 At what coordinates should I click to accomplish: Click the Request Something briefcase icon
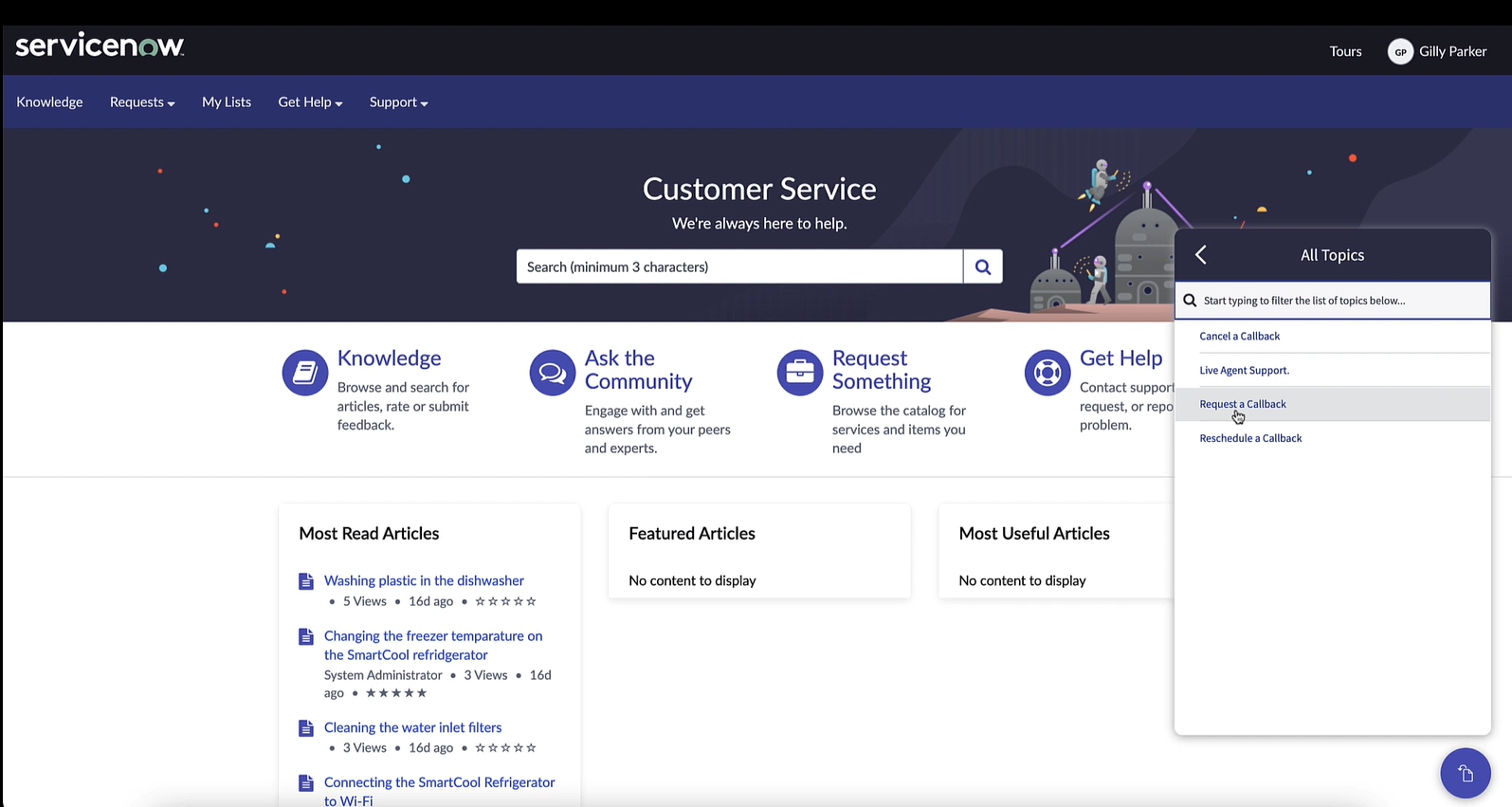800,373
